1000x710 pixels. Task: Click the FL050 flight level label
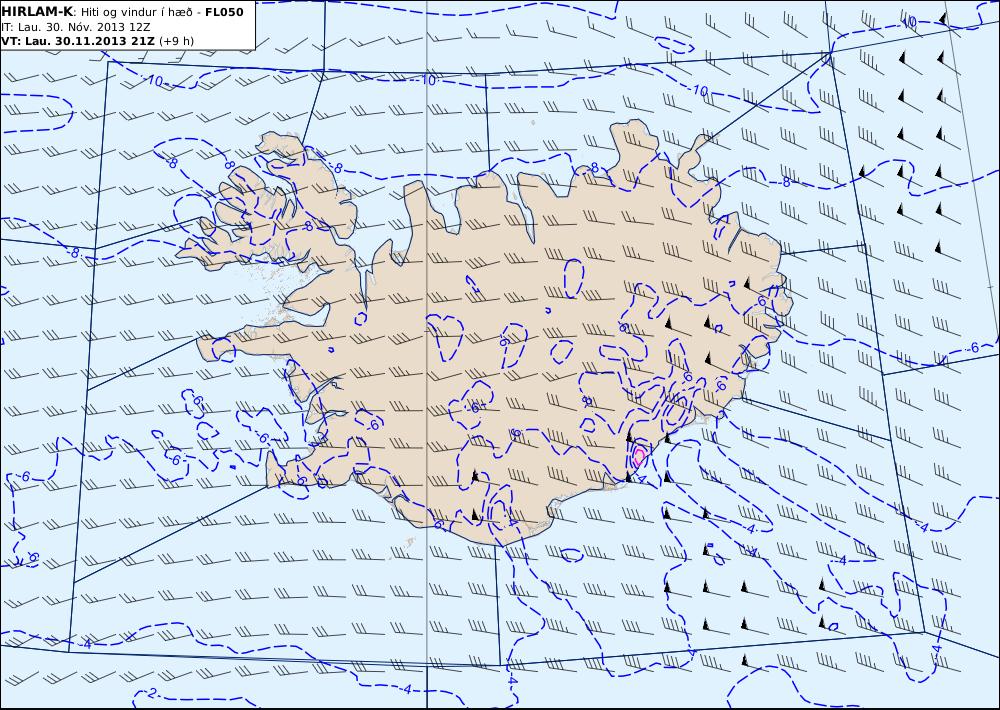coord(224,12)
